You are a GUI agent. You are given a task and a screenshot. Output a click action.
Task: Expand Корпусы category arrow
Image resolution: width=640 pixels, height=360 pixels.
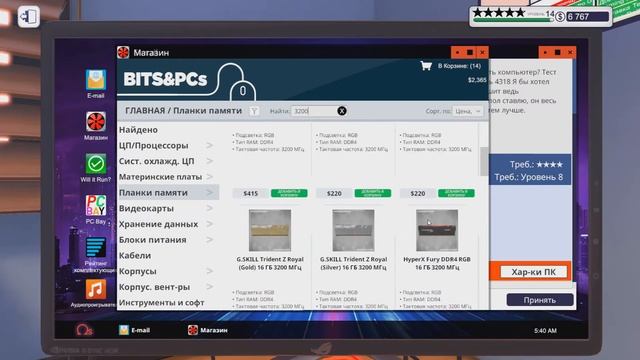209,271
